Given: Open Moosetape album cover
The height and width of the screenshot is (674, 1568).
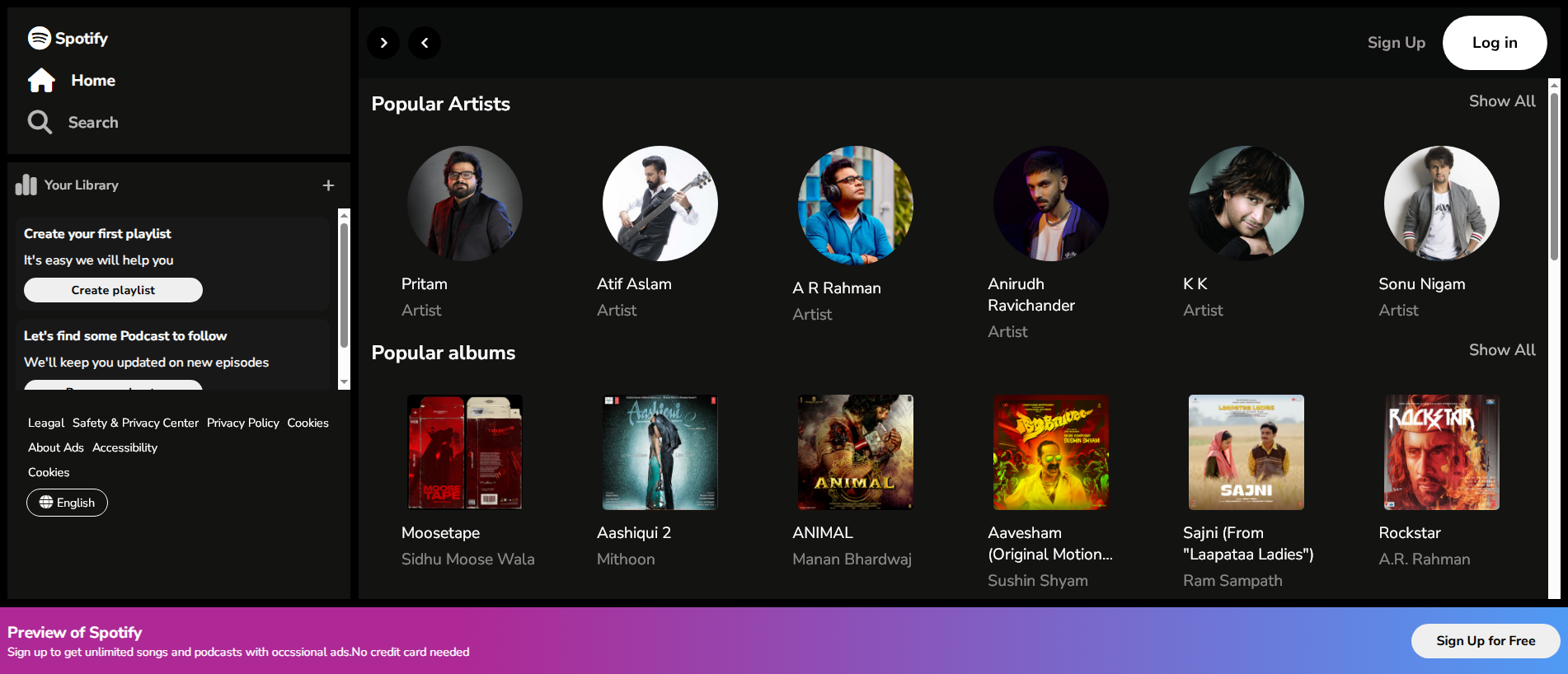Looking at the screenshot, I should (465, 452).
